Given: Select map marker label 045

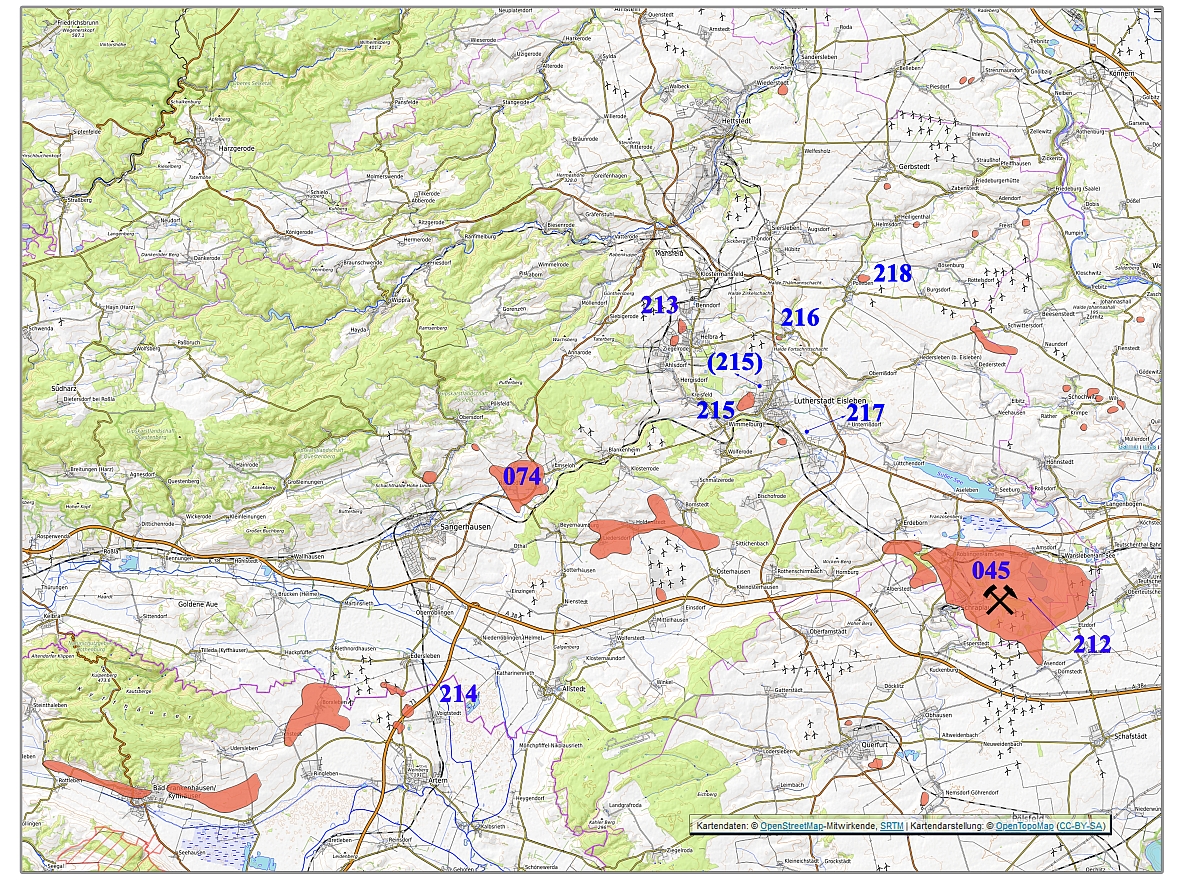Looking at the screenshot, I should click(991, 571).
